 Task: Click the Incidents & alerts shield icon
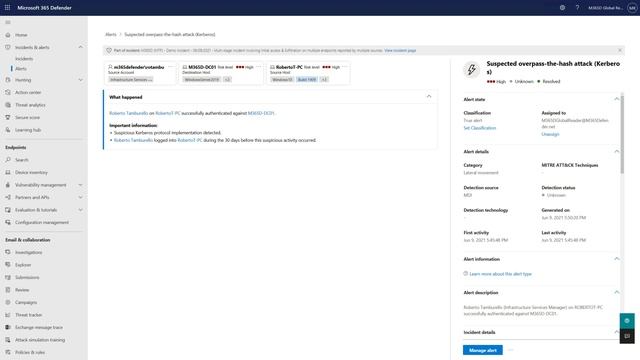coord(8,47)
